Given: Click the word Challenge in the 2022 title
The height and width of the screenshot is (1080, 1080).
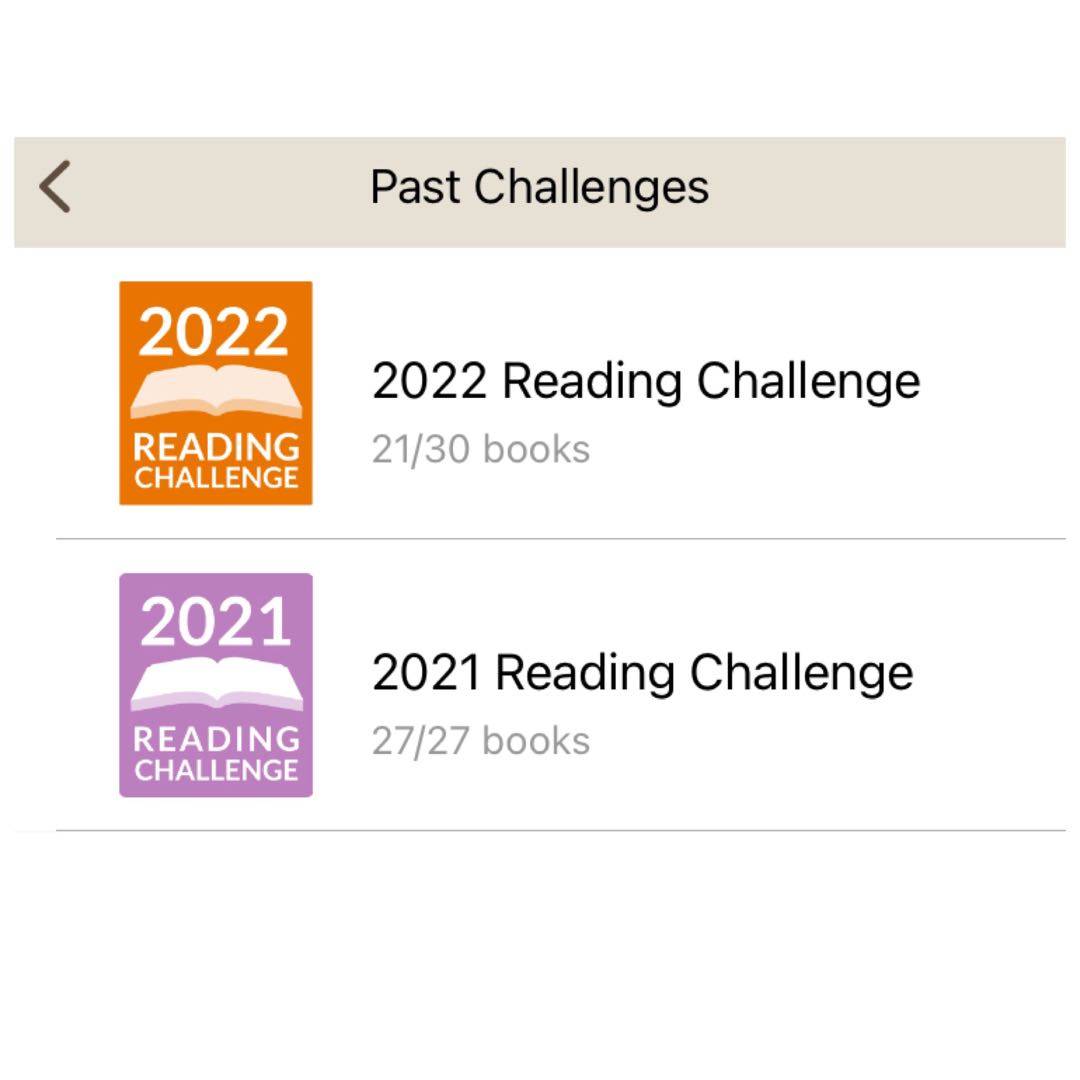Looking at the screenshot, I should pyautogui.click(x=808, y=381).
